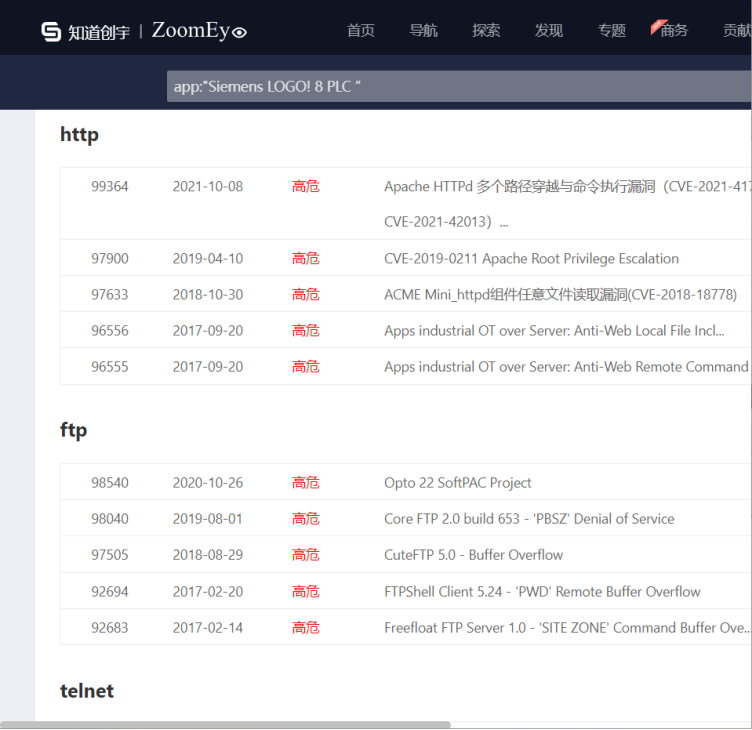Click the date 2019-04-10
Screen dimensions: 752x730
pos(208,259)
